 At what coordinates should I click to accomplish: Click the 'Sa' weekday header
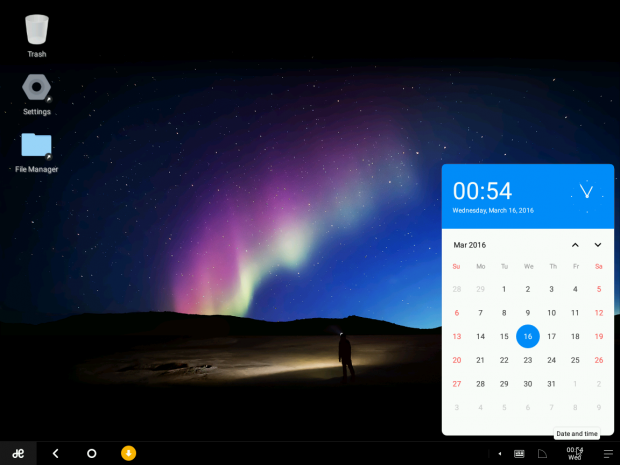click(599, 267)
